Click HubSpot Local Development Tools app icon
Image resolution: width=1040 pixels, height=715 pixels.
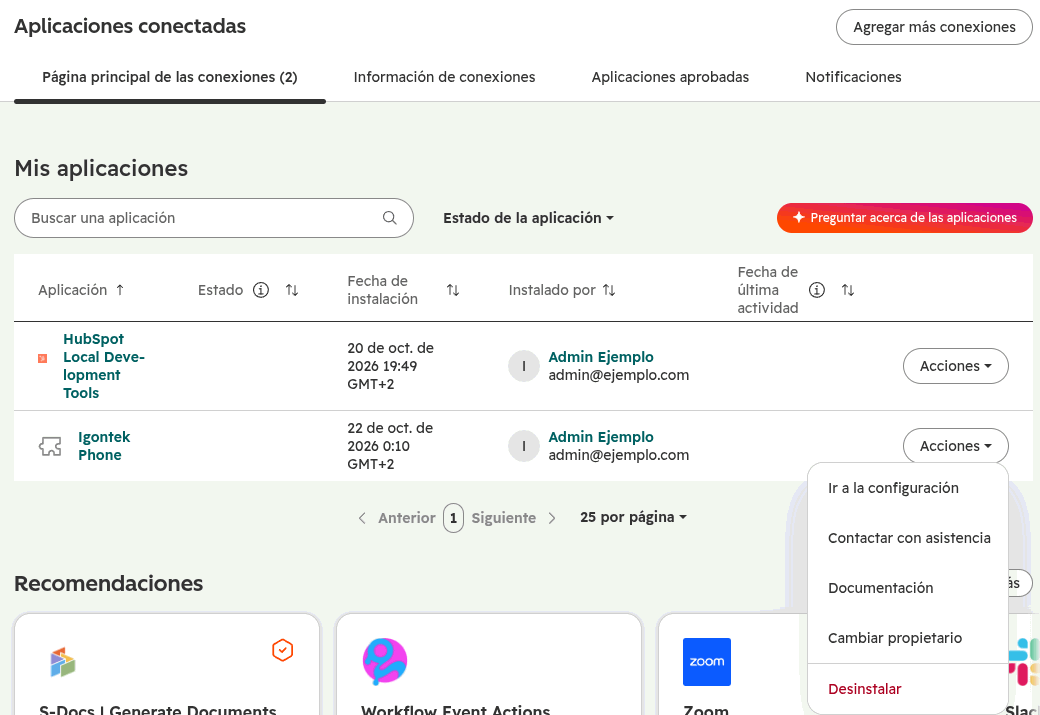(x=42, y=358)
